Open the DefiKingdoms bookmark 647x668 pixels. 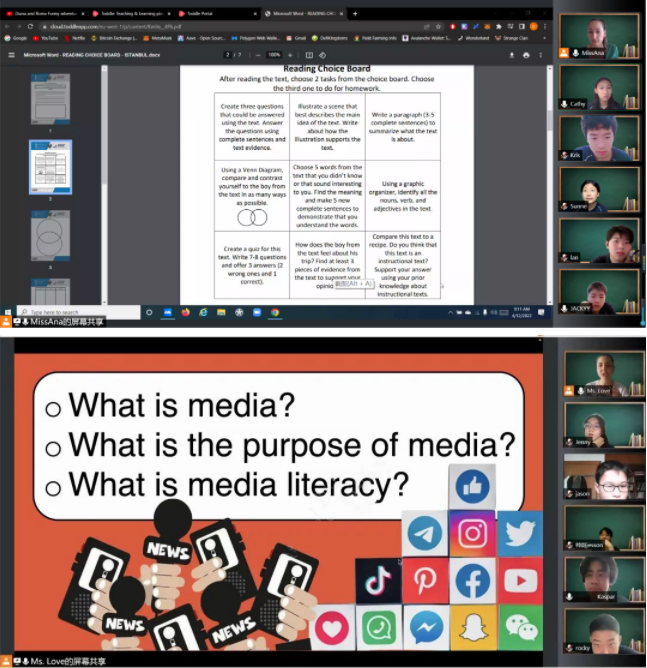[330, 38]
